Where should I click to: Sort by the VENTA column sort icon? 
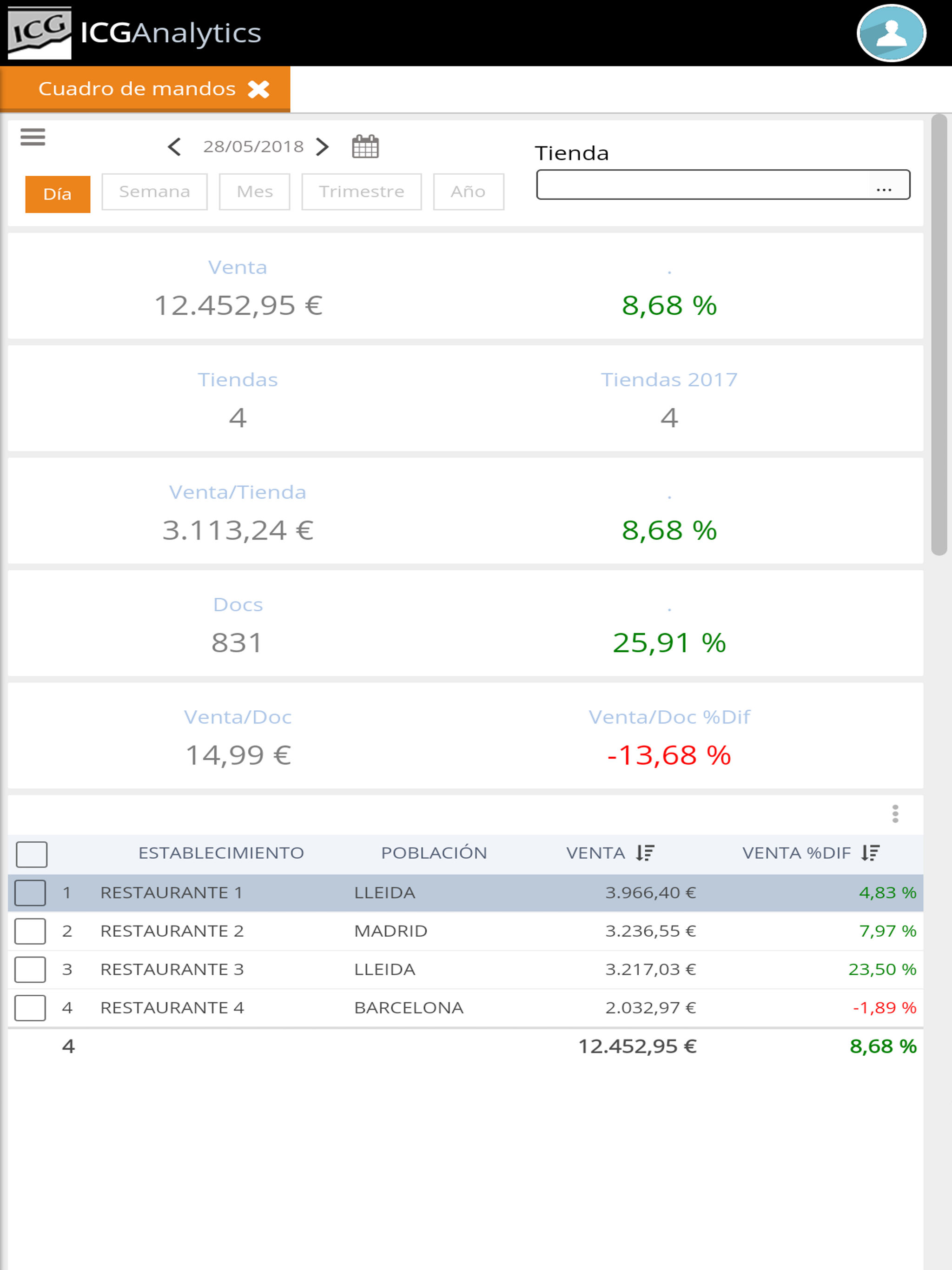point(645,853)
